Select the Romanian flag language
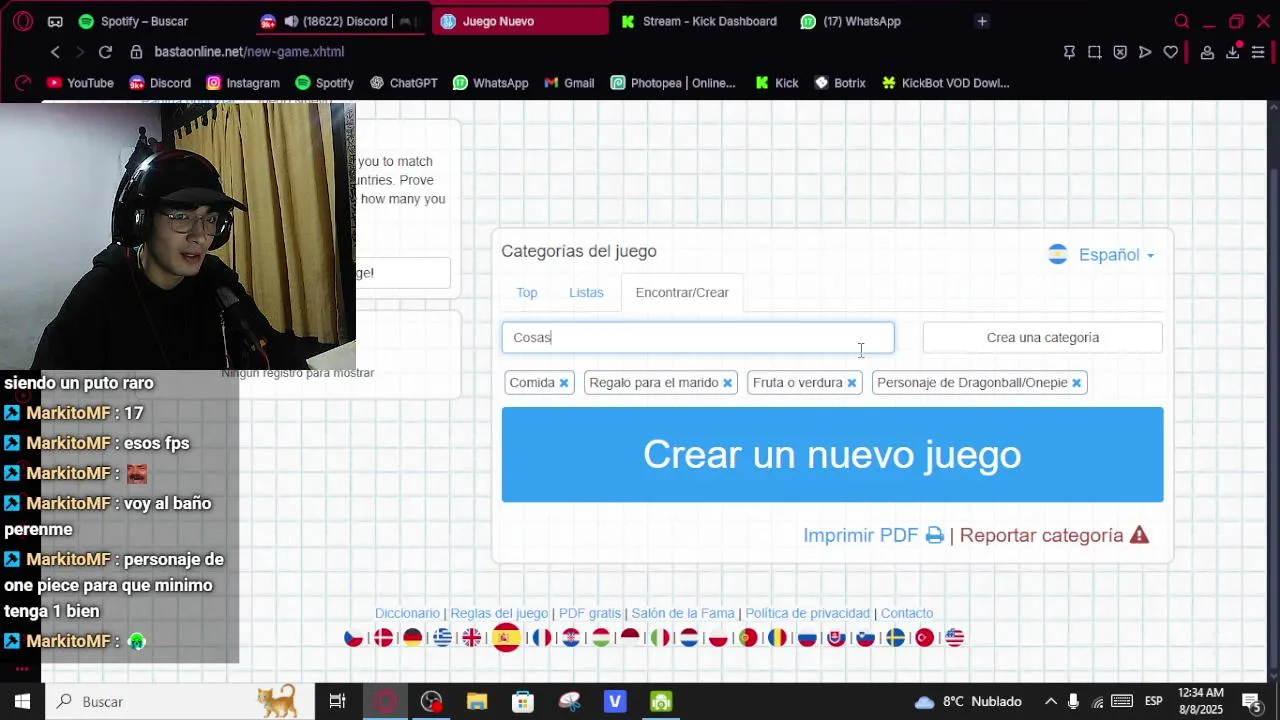Screen dimensions: 1280x720 (777, 638)
